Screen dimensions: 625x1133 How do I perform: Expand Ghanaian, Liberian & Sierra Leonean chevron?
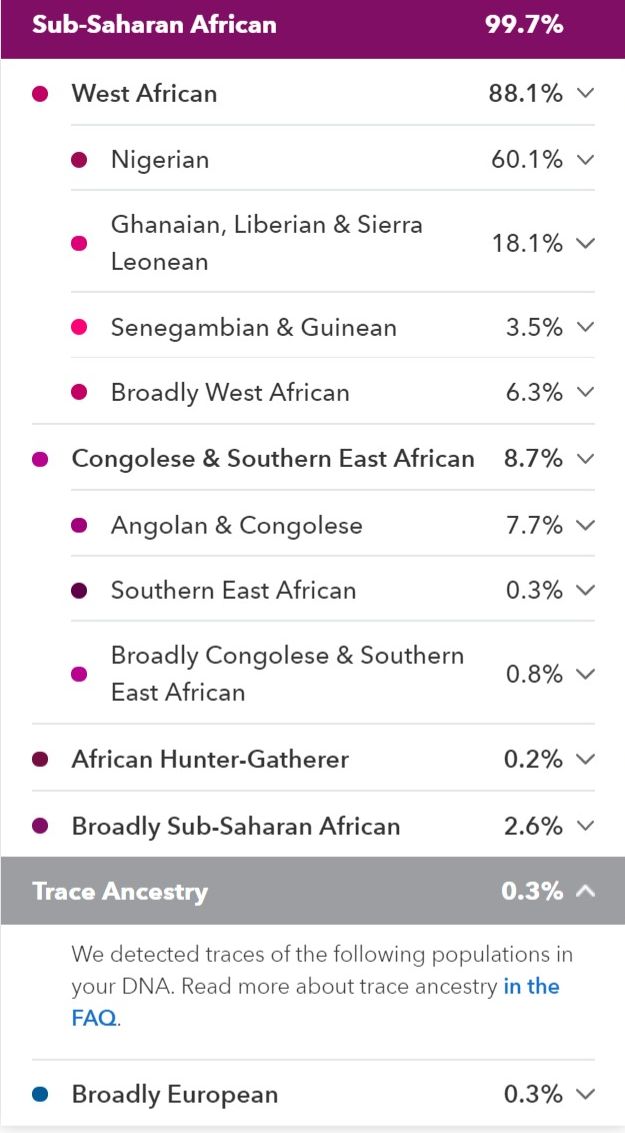tap(586, 243)
